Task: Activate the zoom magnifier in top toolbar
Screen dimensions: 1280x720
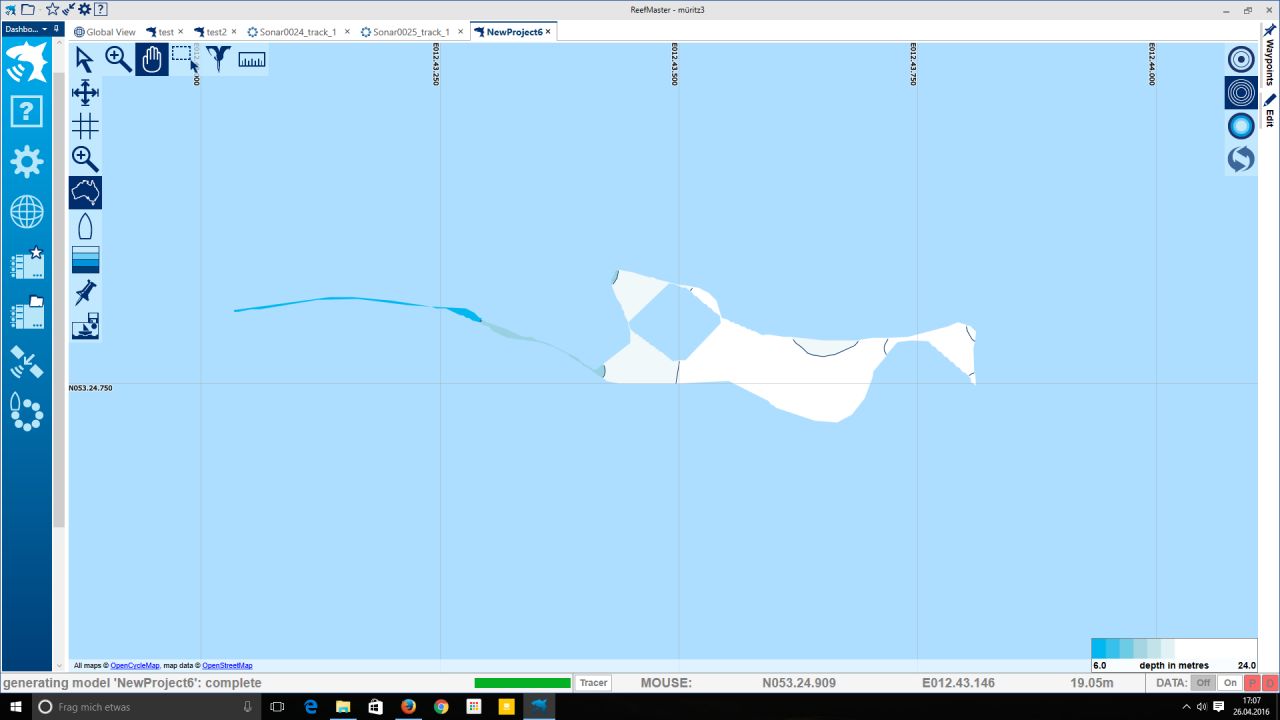Action: [118, 60]
